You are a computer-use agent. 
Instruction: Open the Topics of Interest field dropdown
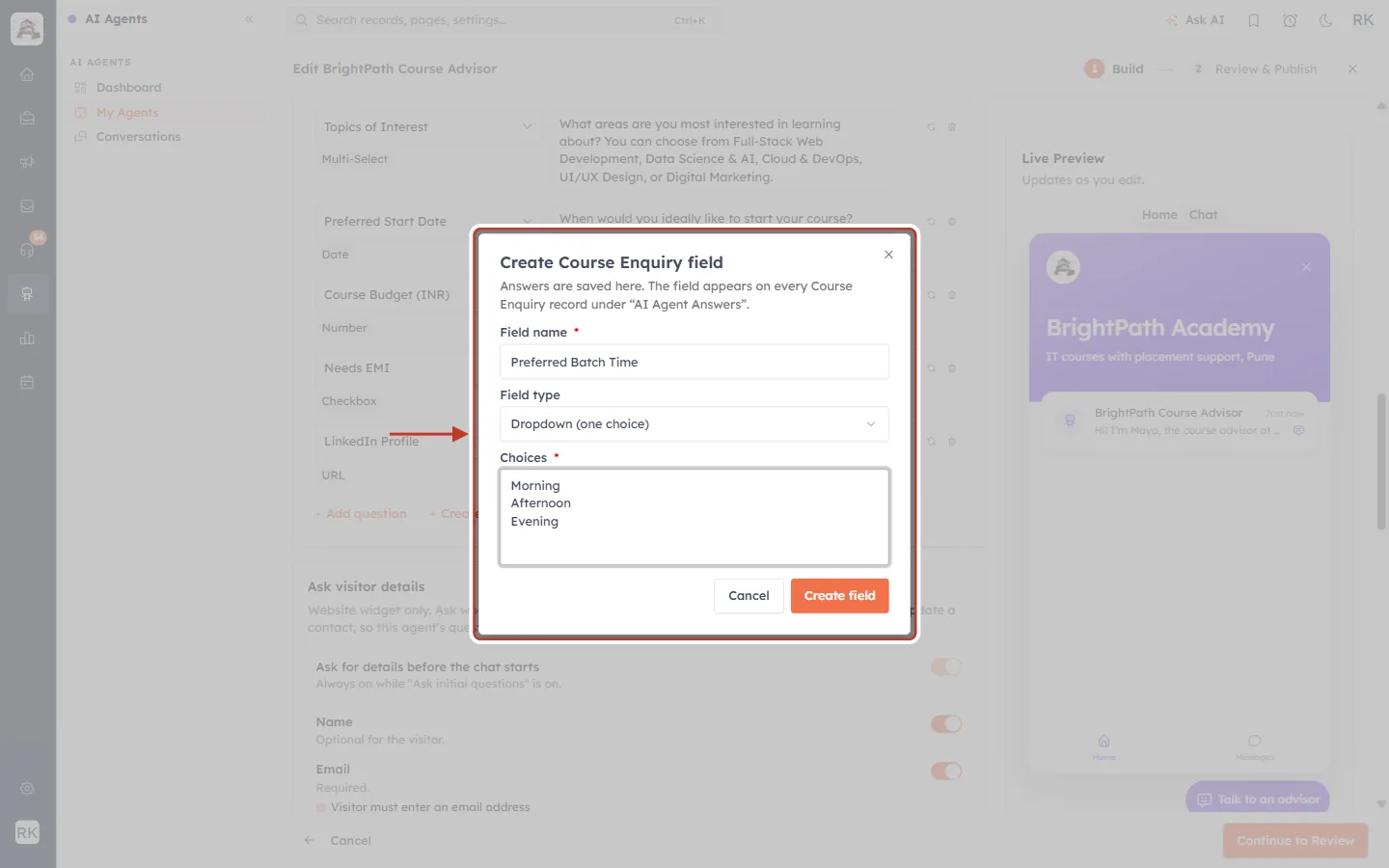point(428,126)
